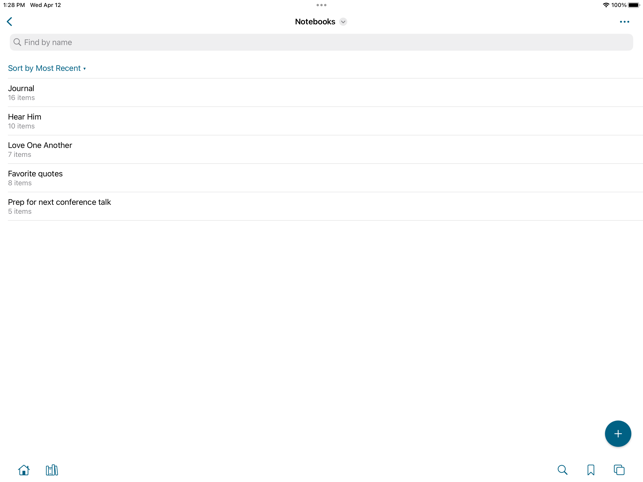Tap the battery indicator in status bar
Screen dimensions: 643x482
(633, 5)
